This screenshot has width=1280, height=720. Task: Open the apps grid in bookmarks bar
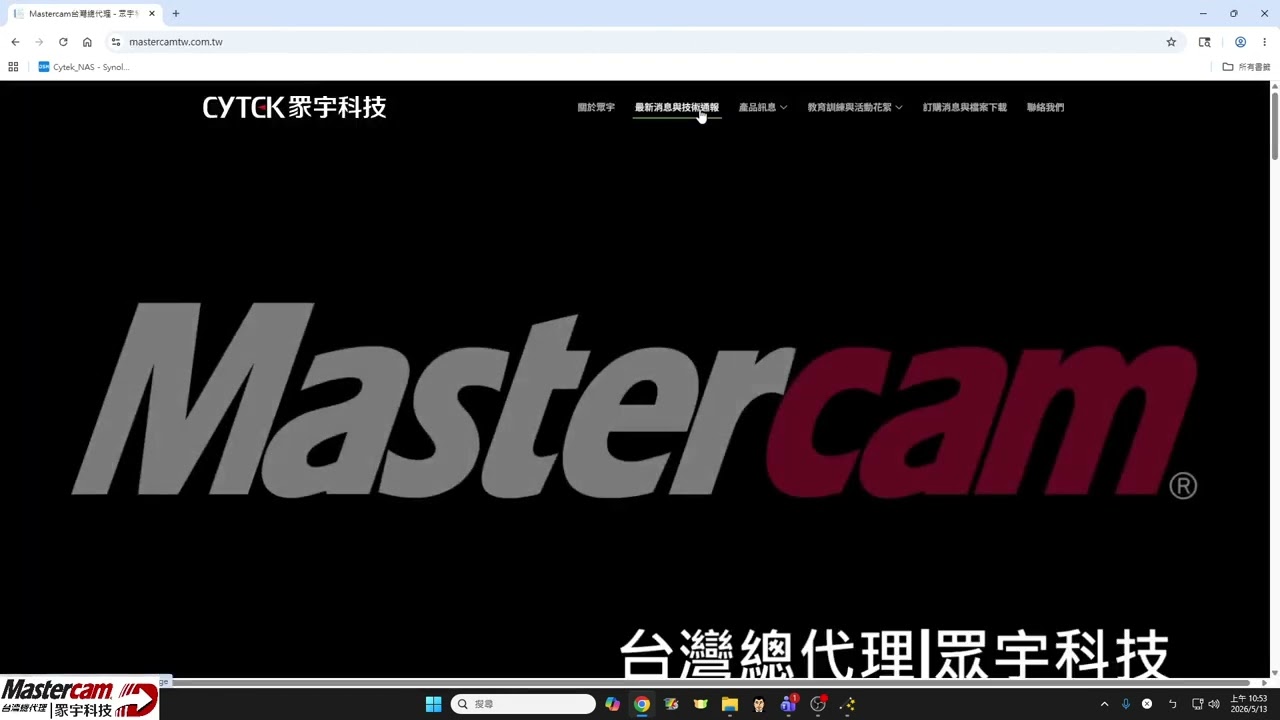click(13, 67)
